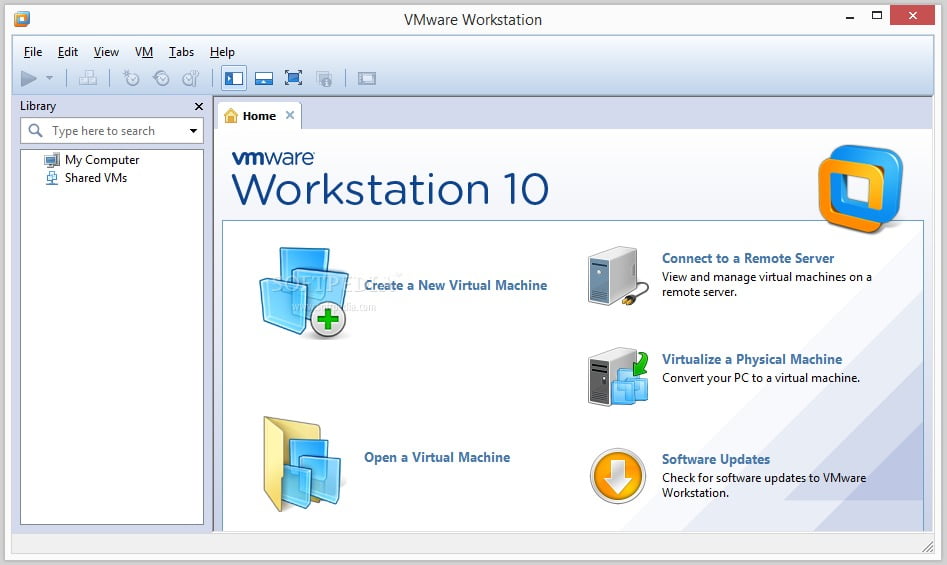Toggle the Show Library sidebar icon
947x565 pixels.
[x=234, y=78]
